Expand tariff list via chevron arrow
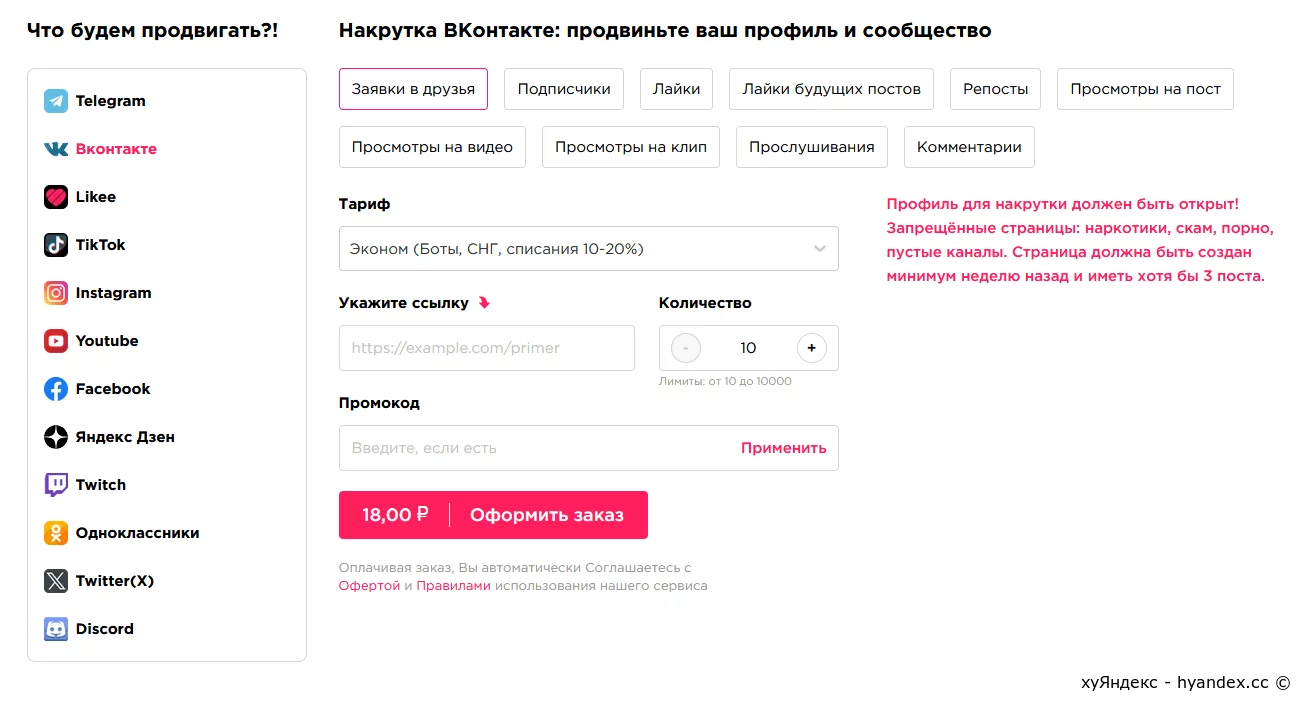The width and height of the screenshot is (1301, 701). tap(820, 248)
